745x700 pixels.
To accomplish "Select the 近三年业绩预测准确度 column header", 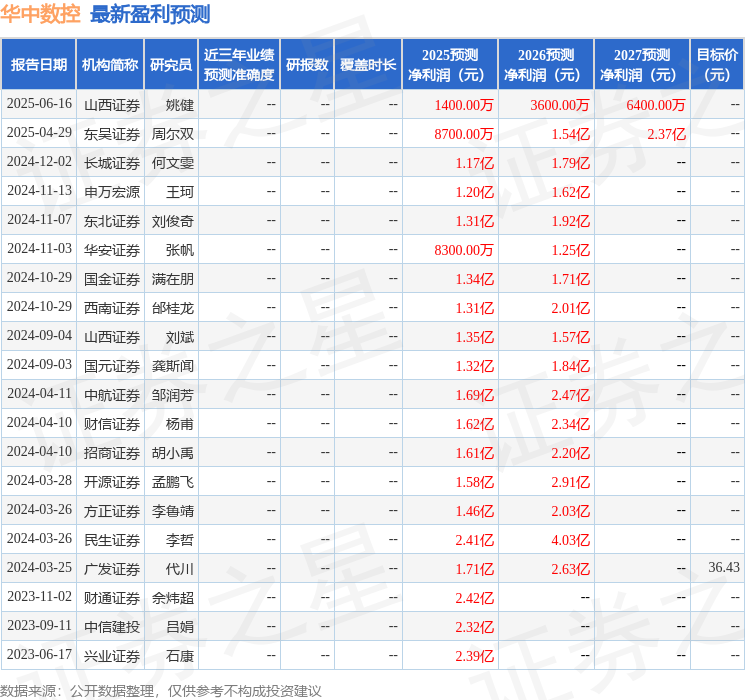I will coord(239,65).
